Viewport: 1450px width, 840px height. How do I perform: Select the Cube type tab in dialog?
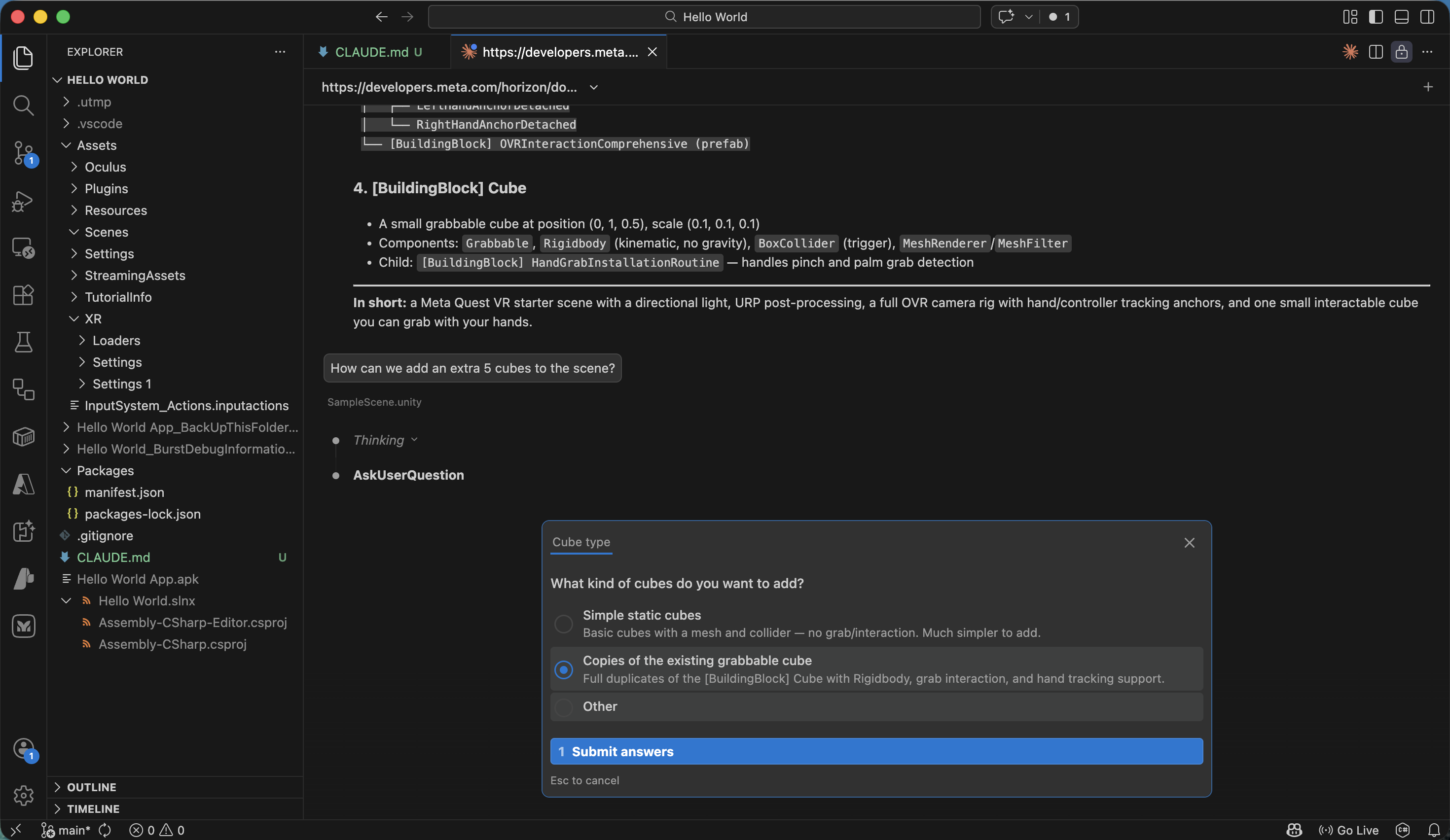click(x=581, y=542)
